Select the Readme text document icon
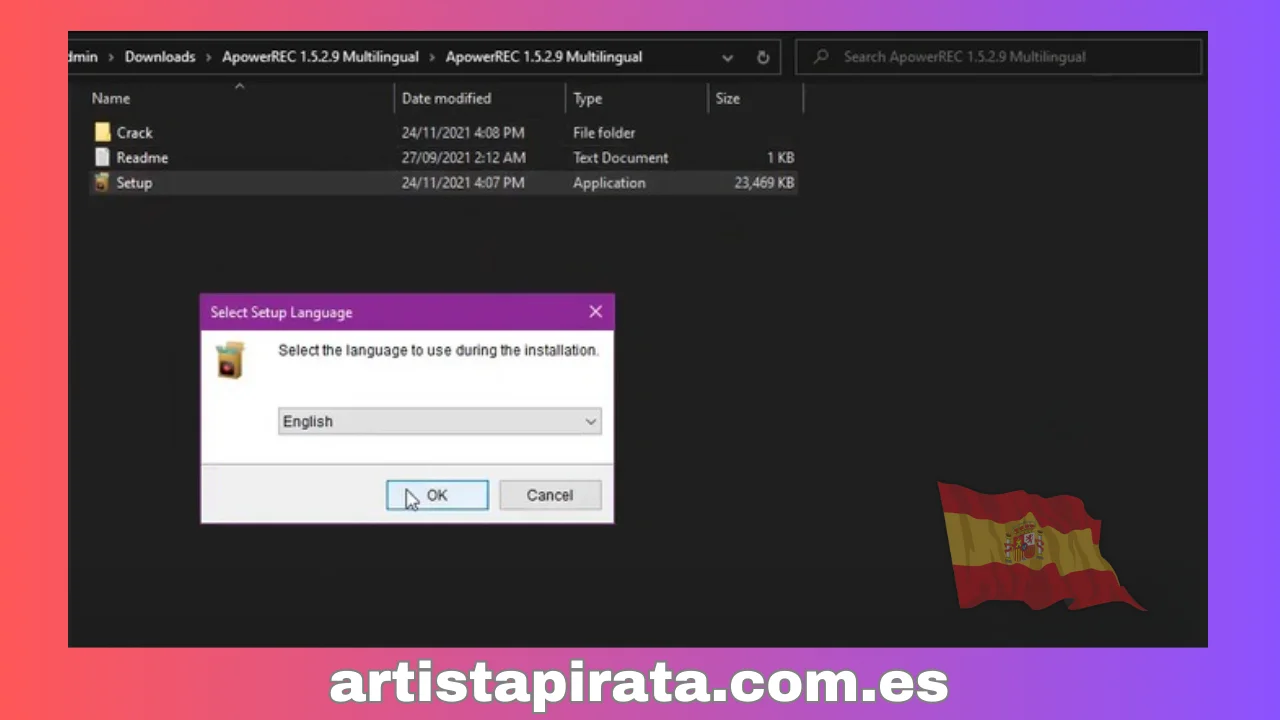1280x720 pixels. (x=102, y=157)
